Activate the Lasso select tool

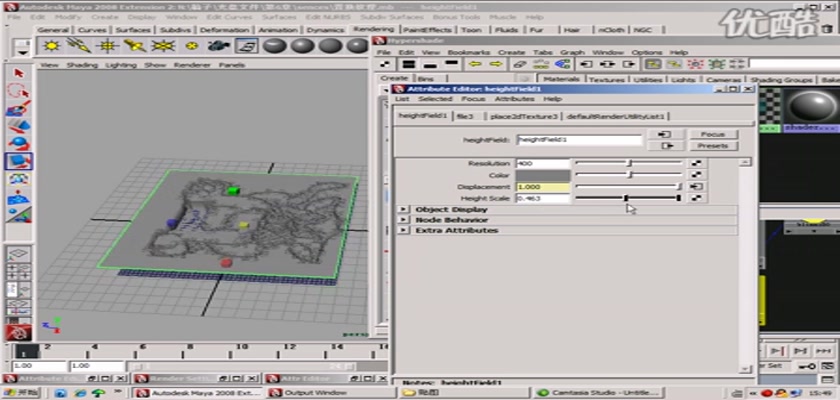17,91
